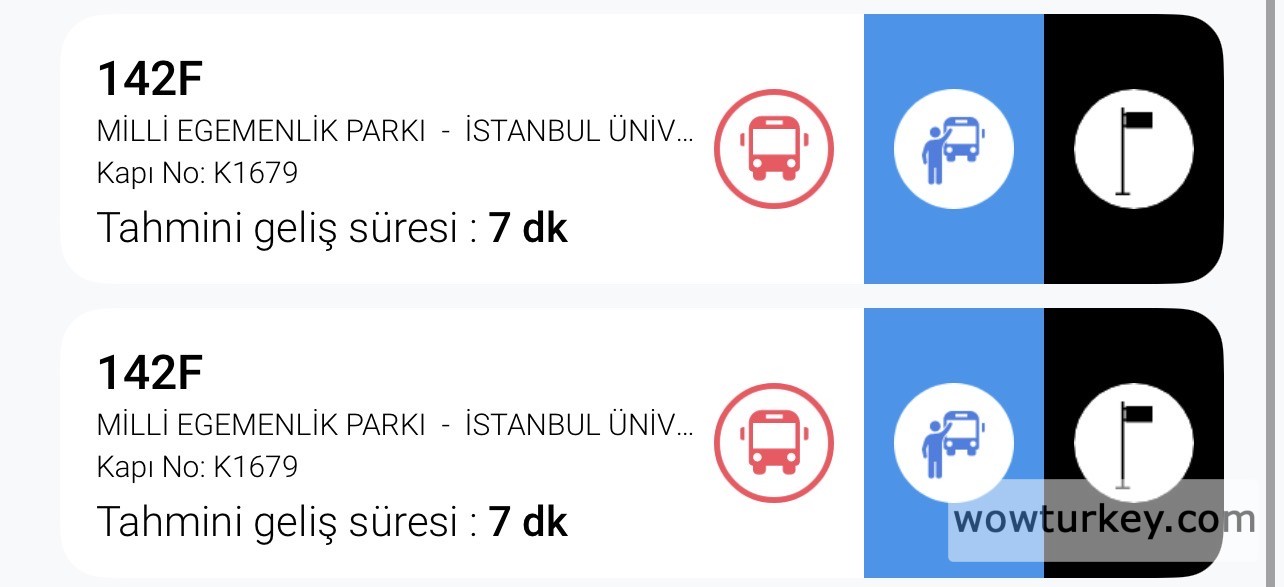Select Kapı No: K1679 in the second card

[197, 467]
